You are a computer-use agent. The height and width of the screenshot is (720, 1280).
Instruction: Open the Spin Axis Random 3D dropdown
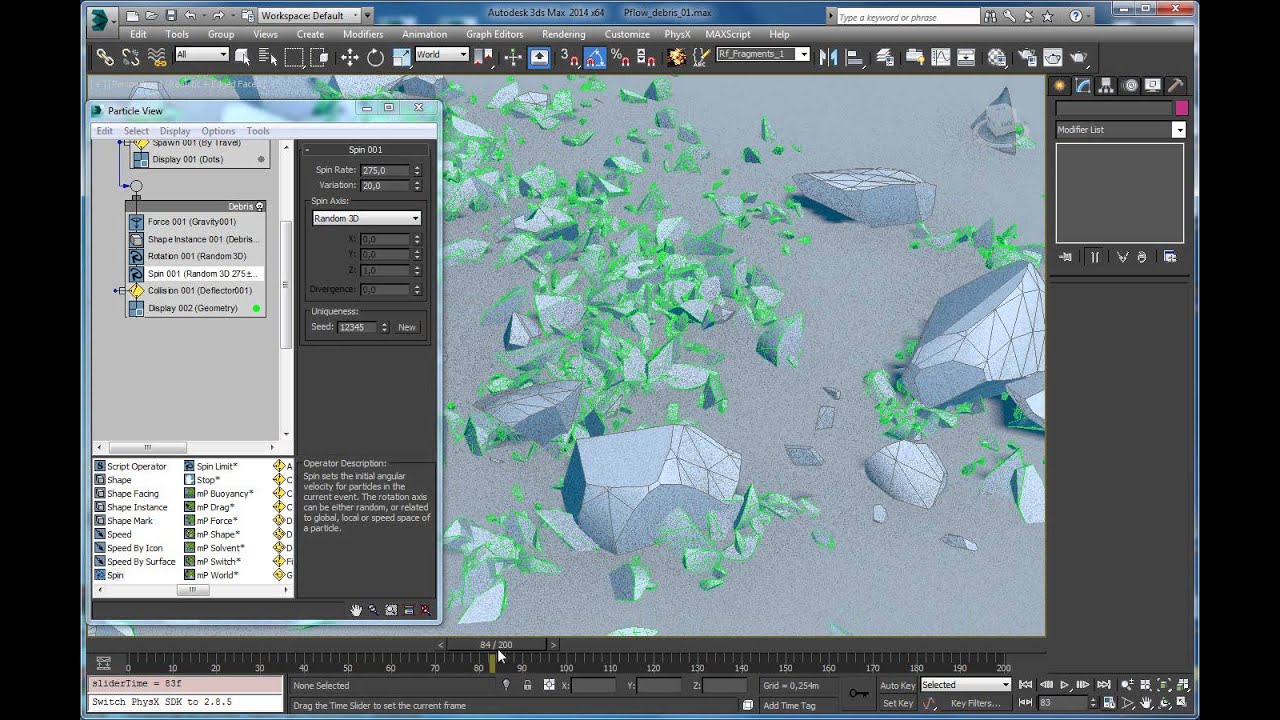pyautogui.click(x=366, y=218)
